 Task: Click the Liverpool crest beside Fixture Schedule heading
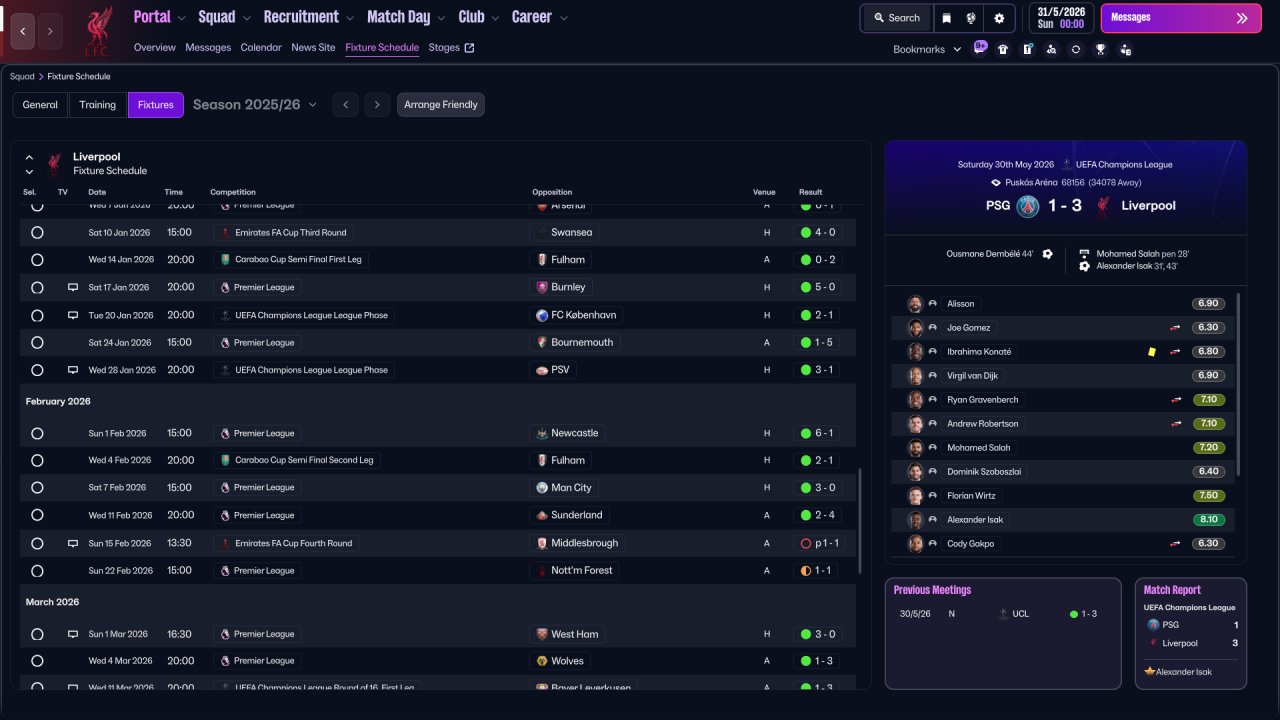[54, 164]
